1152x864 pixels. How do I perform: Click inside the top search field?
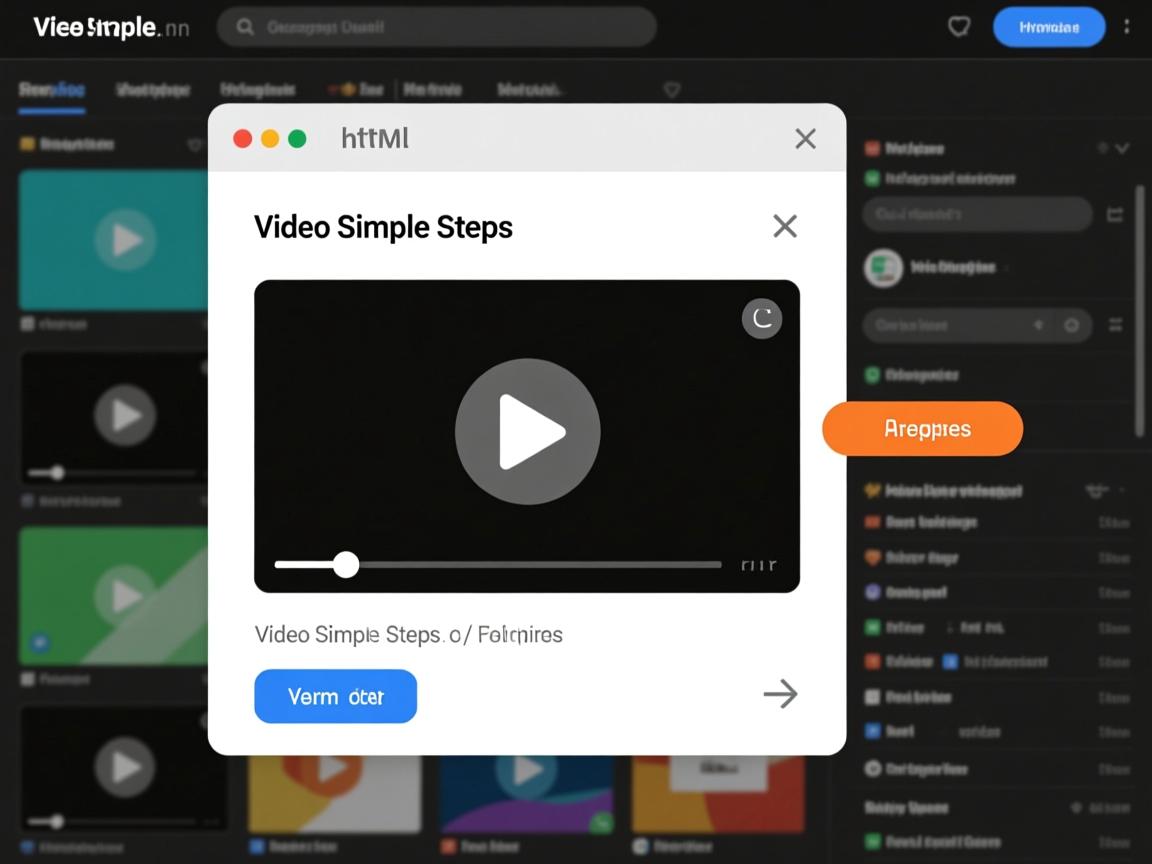[450, 27]
